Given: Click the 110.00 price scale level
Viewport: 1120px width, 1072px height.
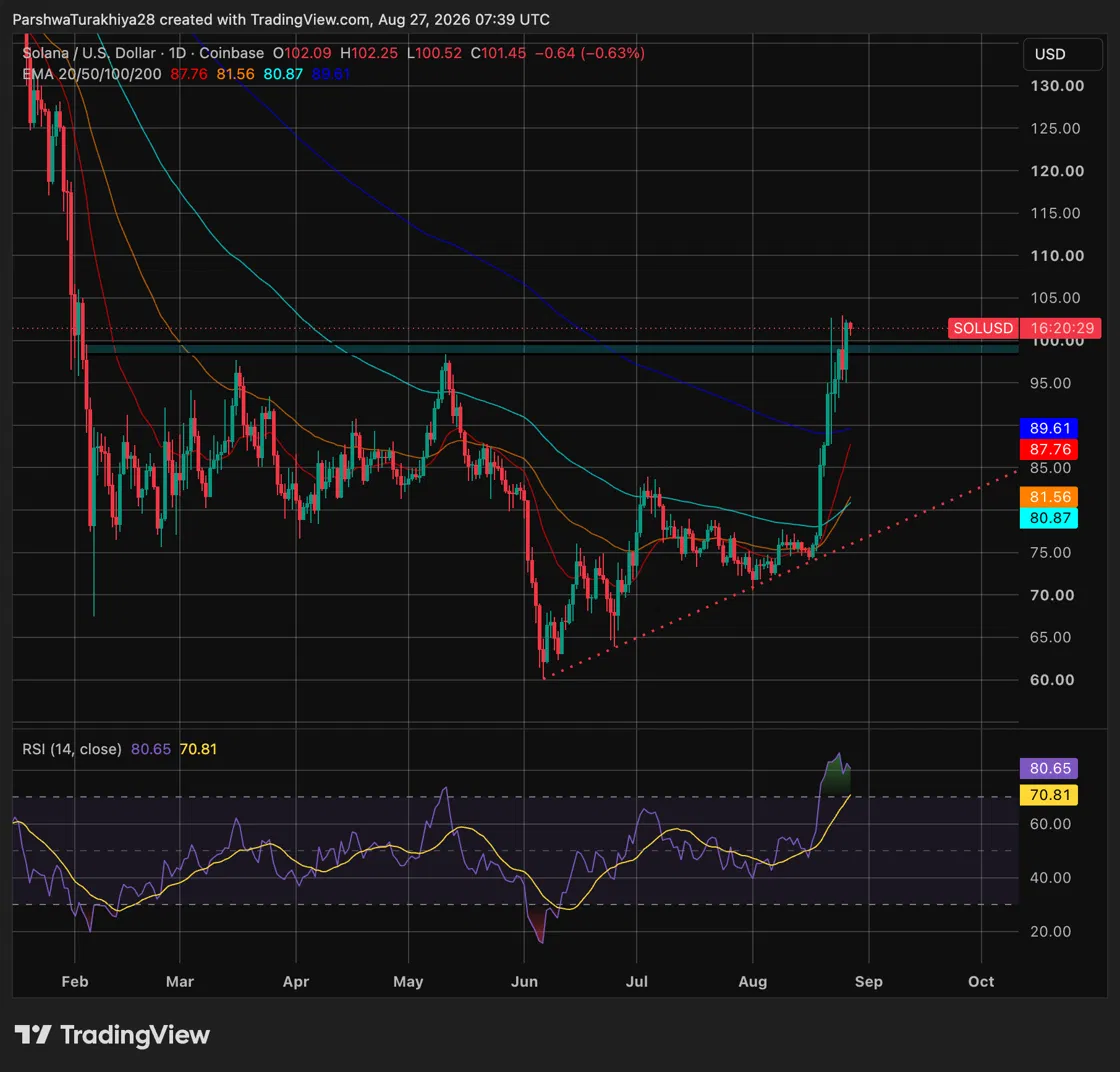Looking at the screenshot, I should pyautogui.click(x=1057, y=256).
